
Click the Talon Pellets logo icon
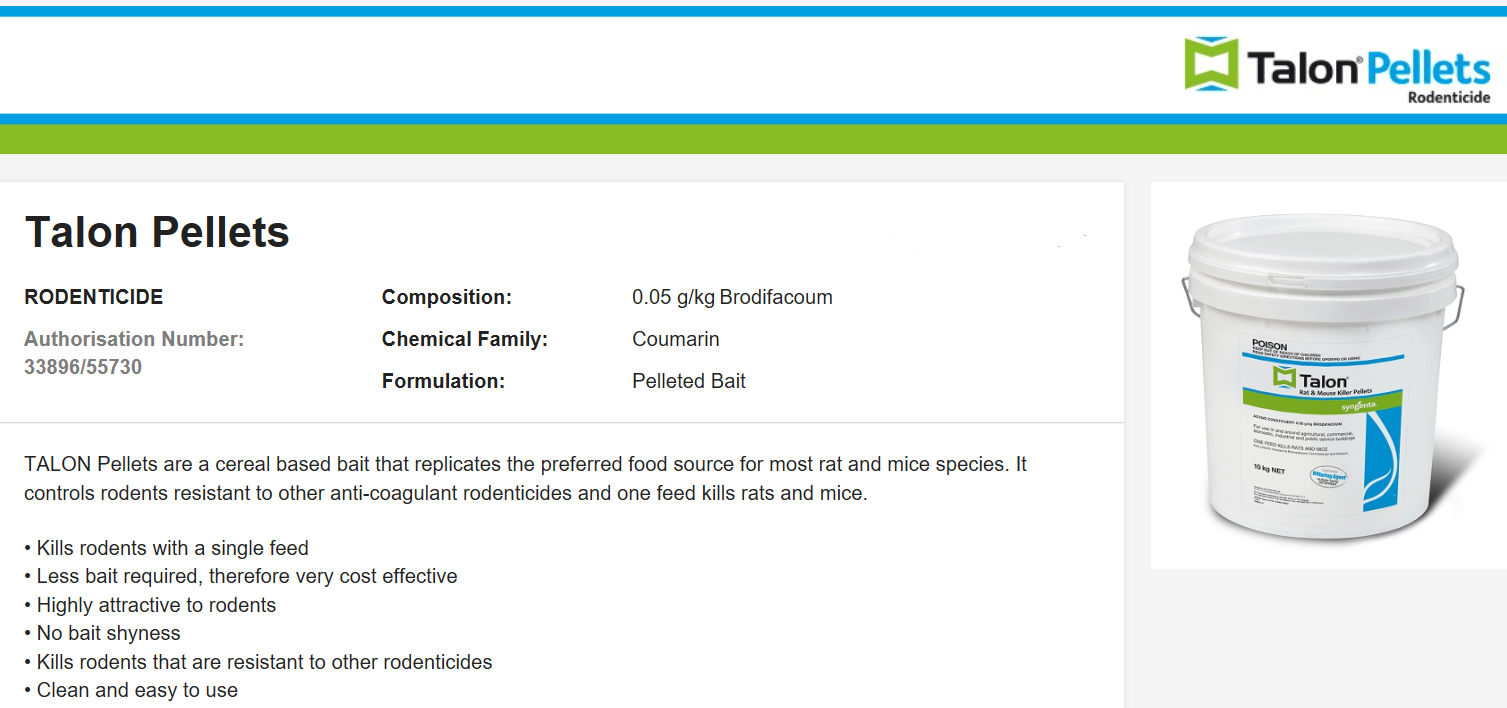point(1211,64)
